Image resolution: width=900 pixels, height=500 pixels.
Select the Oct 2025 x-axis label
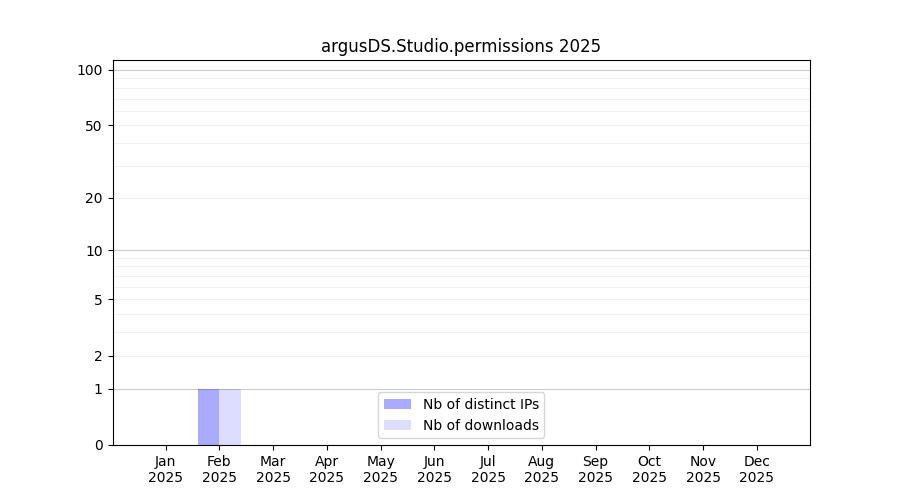click(x=649, y=469)
